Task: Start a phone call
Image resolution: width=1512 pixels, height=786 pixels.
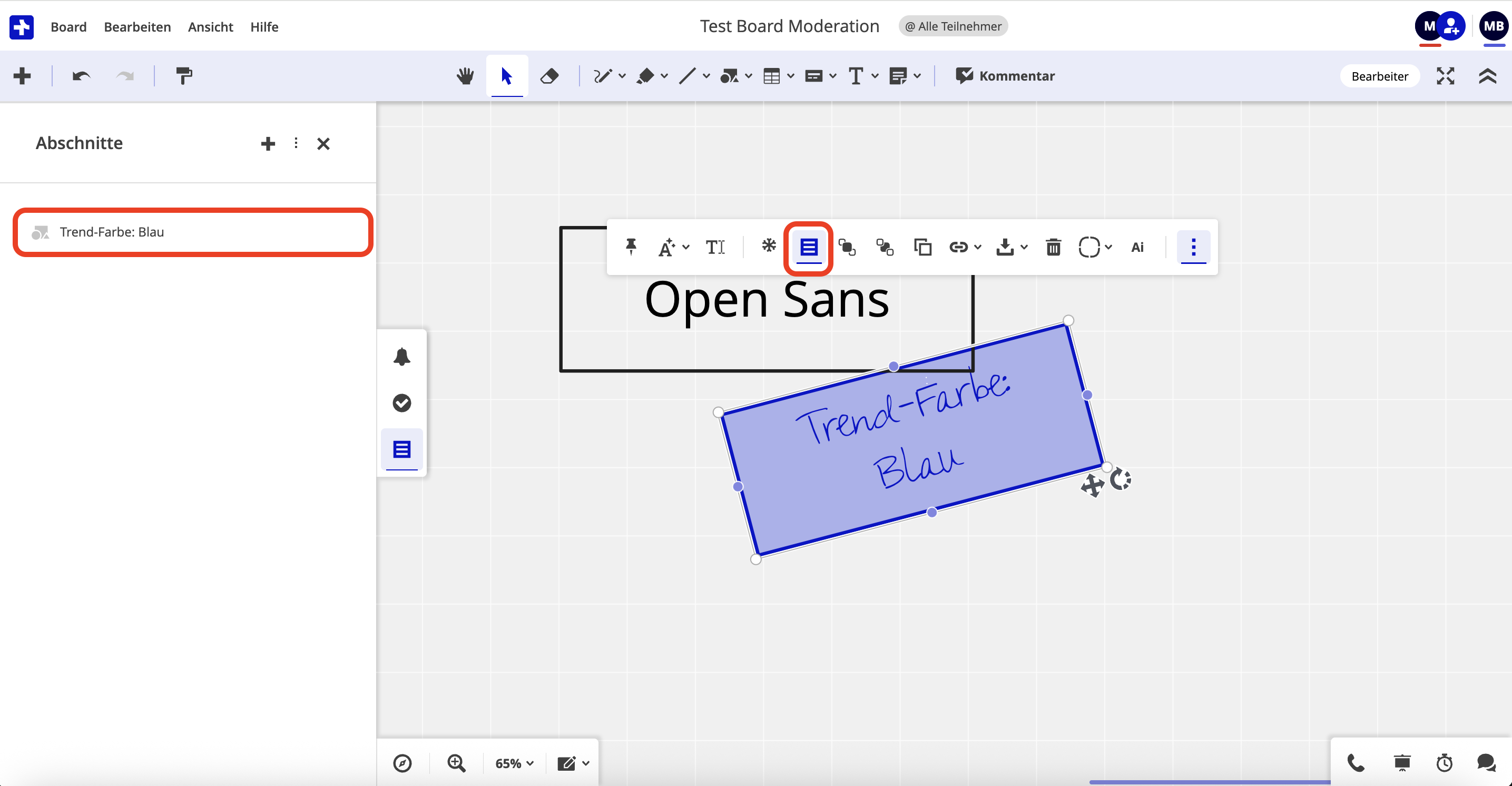Action: pyautogui.click(x=1356, y=762)
